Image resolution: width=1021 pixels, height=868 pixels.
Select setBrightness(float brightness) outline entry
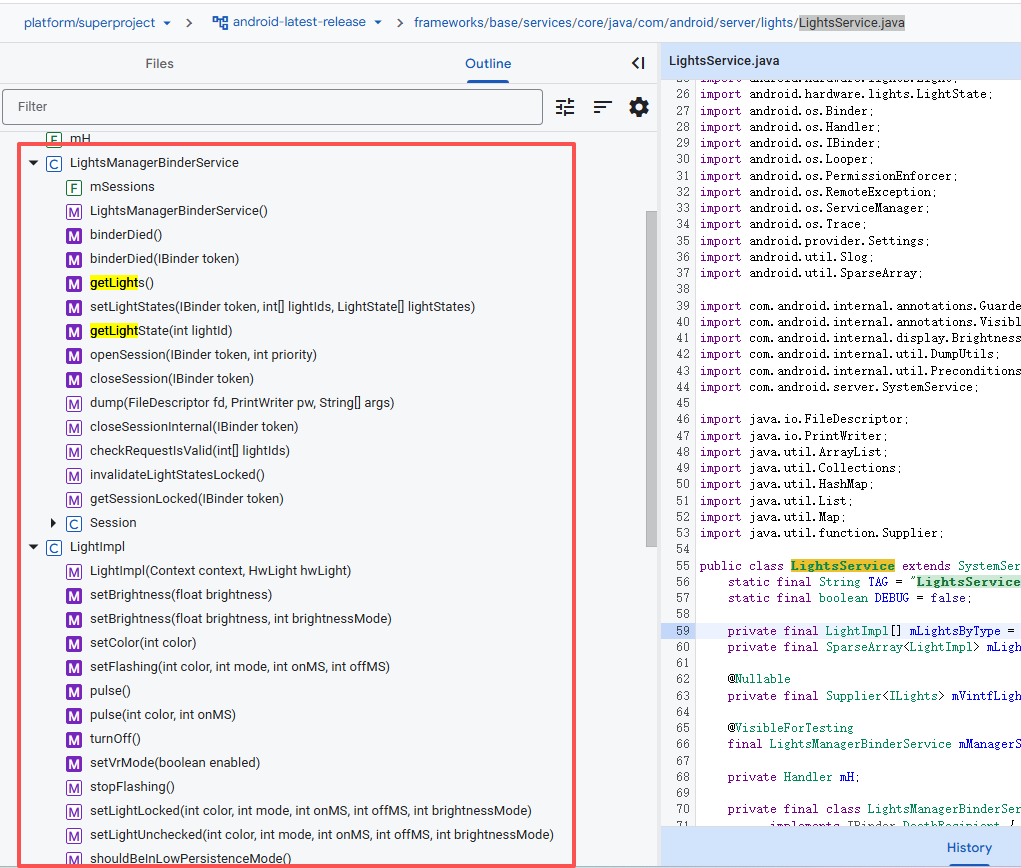(x=181, y=595)
